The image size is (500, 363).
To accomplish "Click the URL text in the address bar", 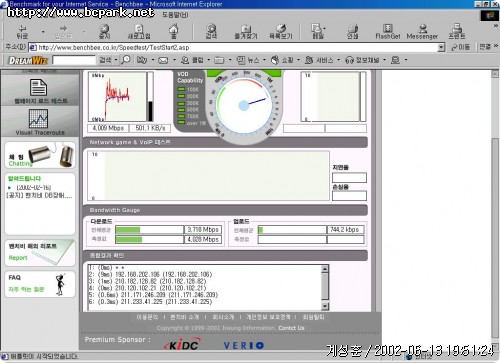I will 114,47.
